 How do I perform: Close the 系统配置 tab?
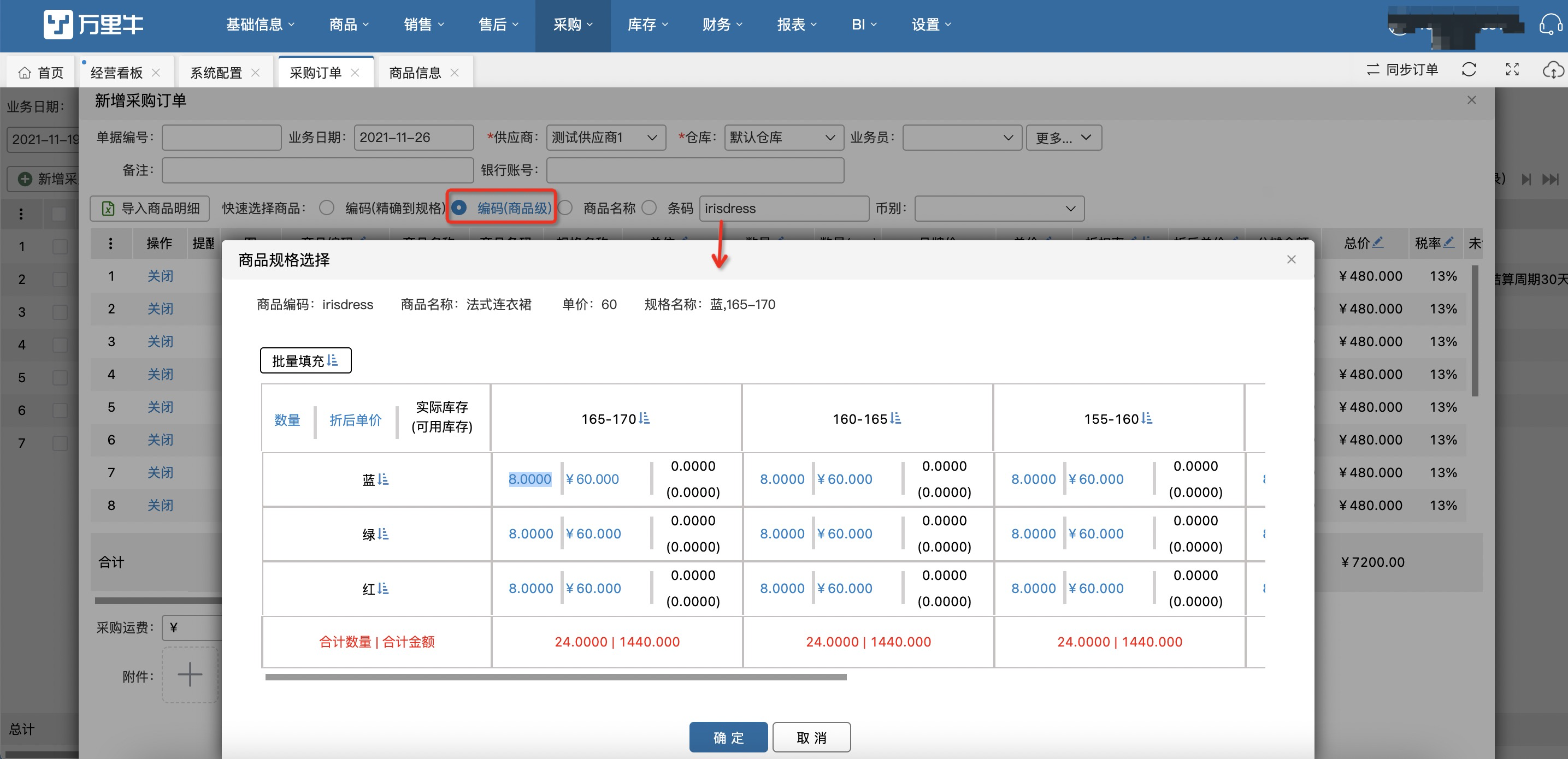tap(256, 73)
